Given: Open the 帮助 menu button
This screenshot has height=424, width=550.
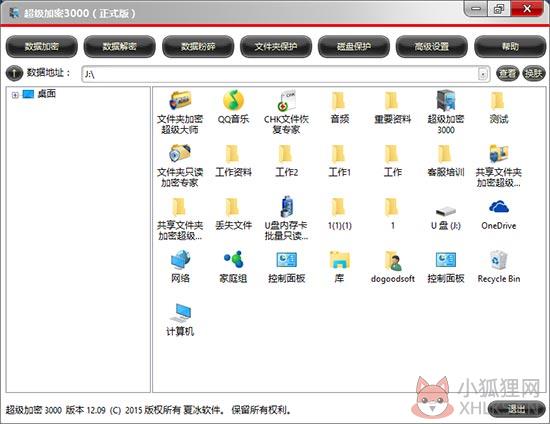Looking at the screenshot, I should 510,46.
